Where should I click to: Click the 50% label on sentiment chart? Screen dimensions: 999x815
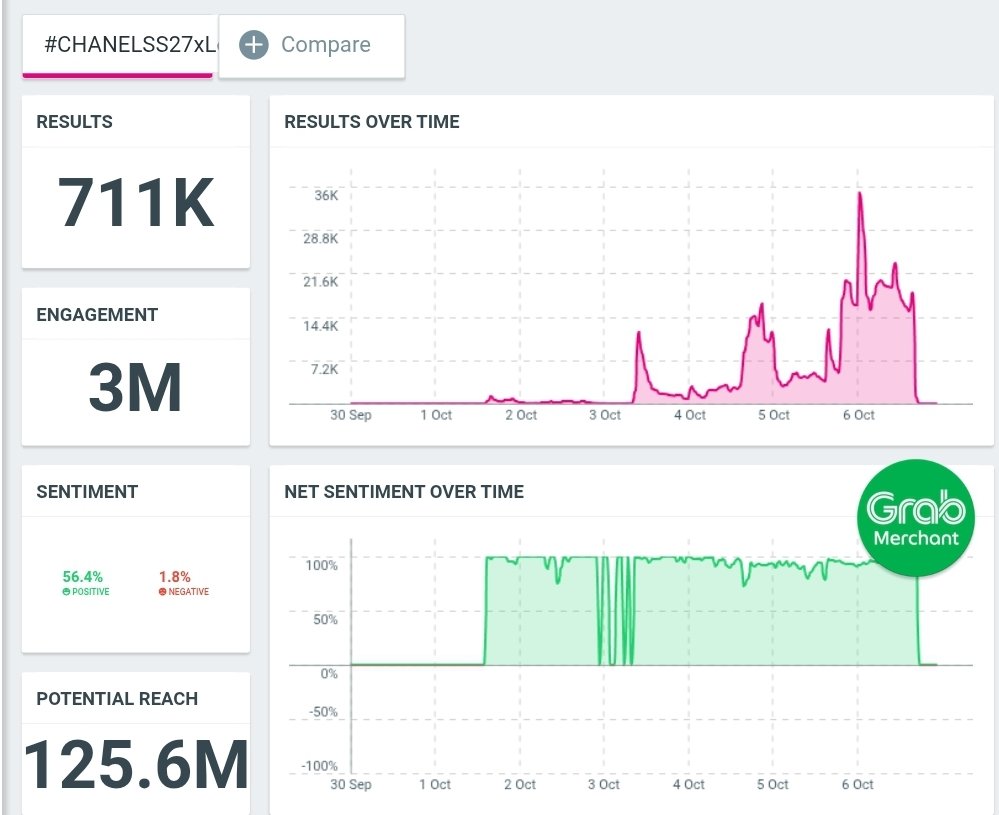(326, 619)
